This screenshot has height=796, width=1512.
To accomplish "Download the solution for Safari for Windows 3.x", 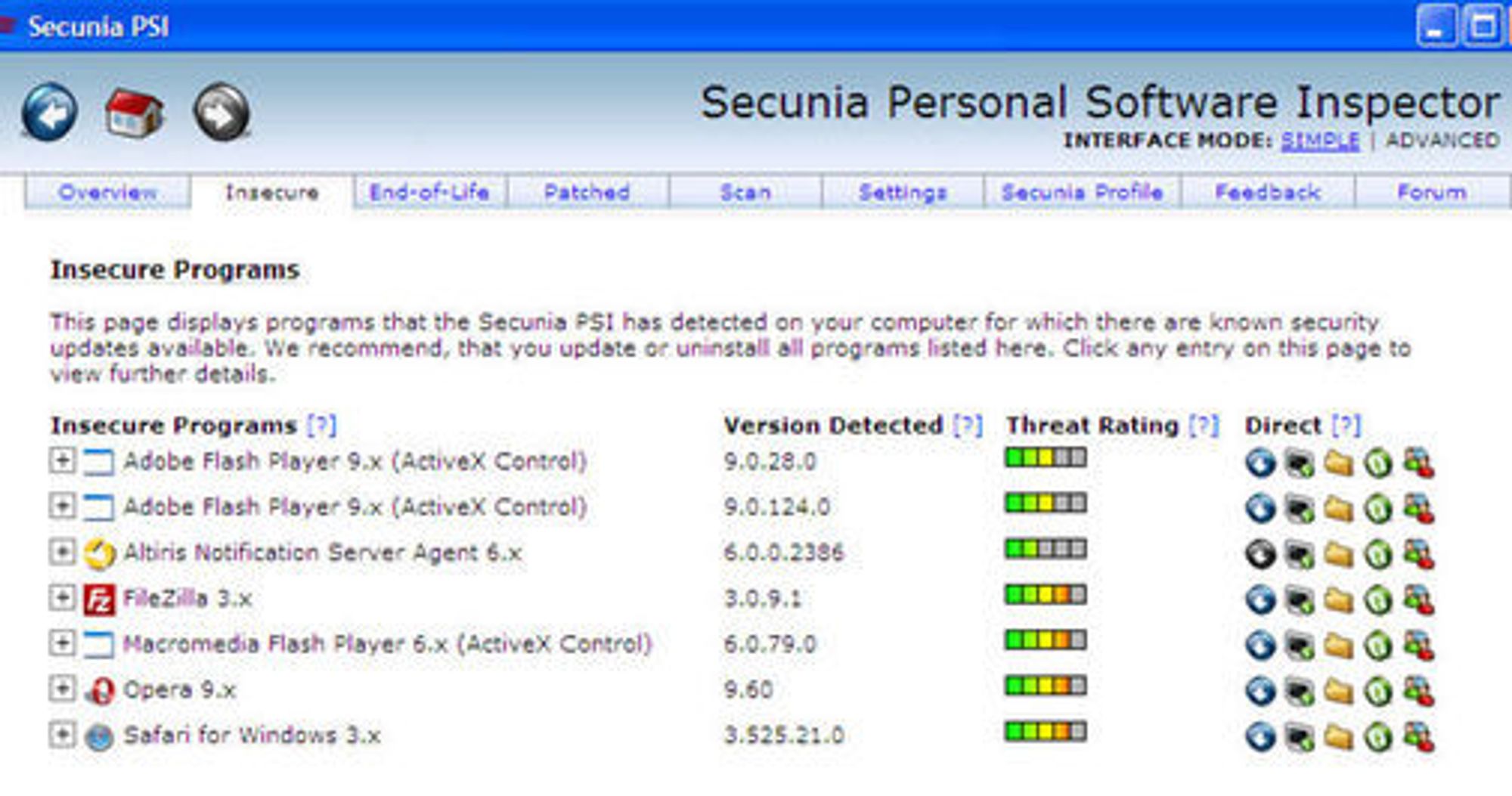I will (1260, 736).
